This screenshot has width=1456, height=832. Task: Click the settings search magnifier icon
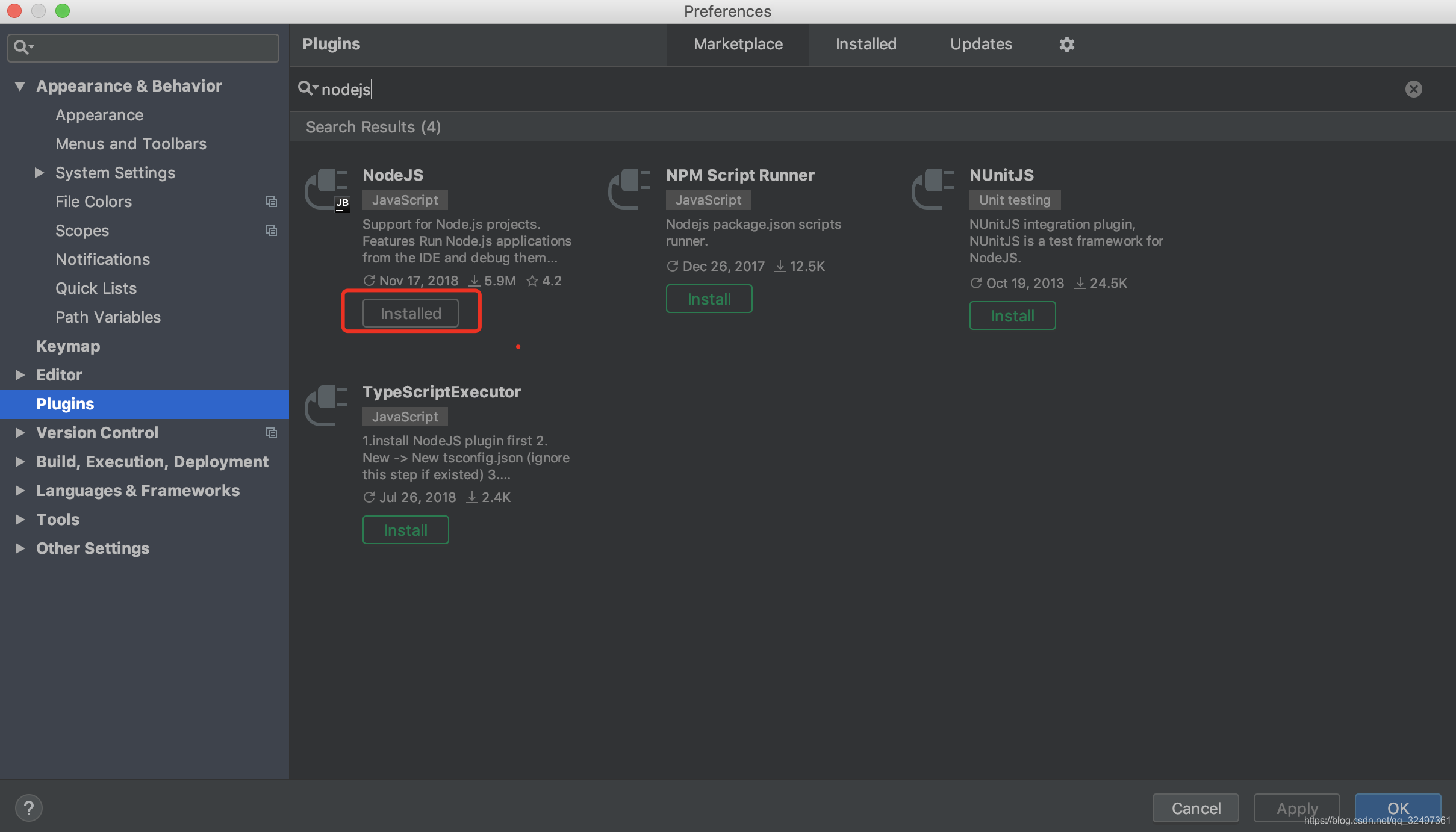23,47
